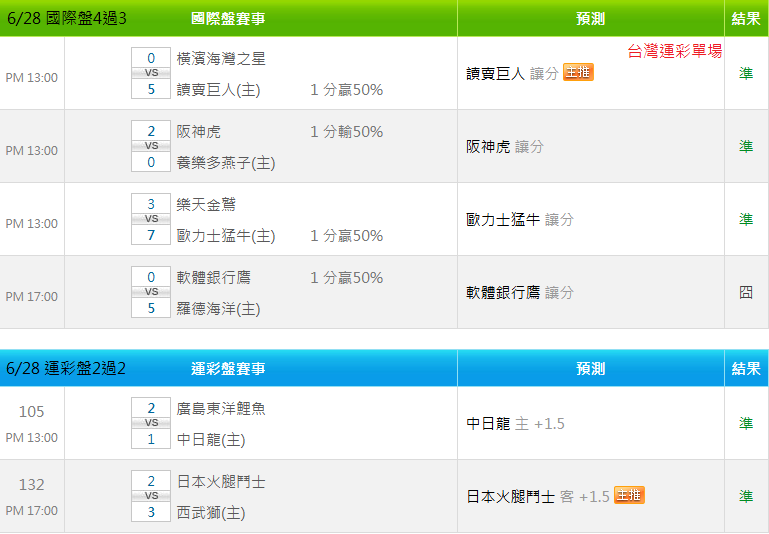Click the 預測 header in blue table
This screenshot has width=769, height=534.
(590, 368)
